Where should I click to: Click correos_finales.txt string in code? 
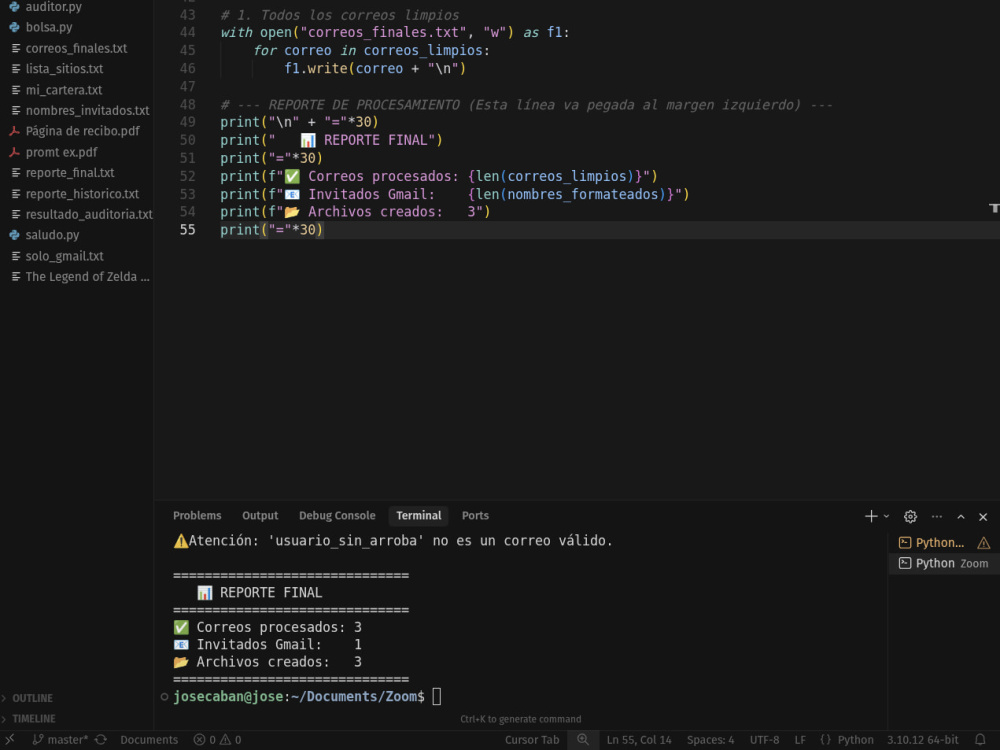pyautogui.click(x=383, y=33)
